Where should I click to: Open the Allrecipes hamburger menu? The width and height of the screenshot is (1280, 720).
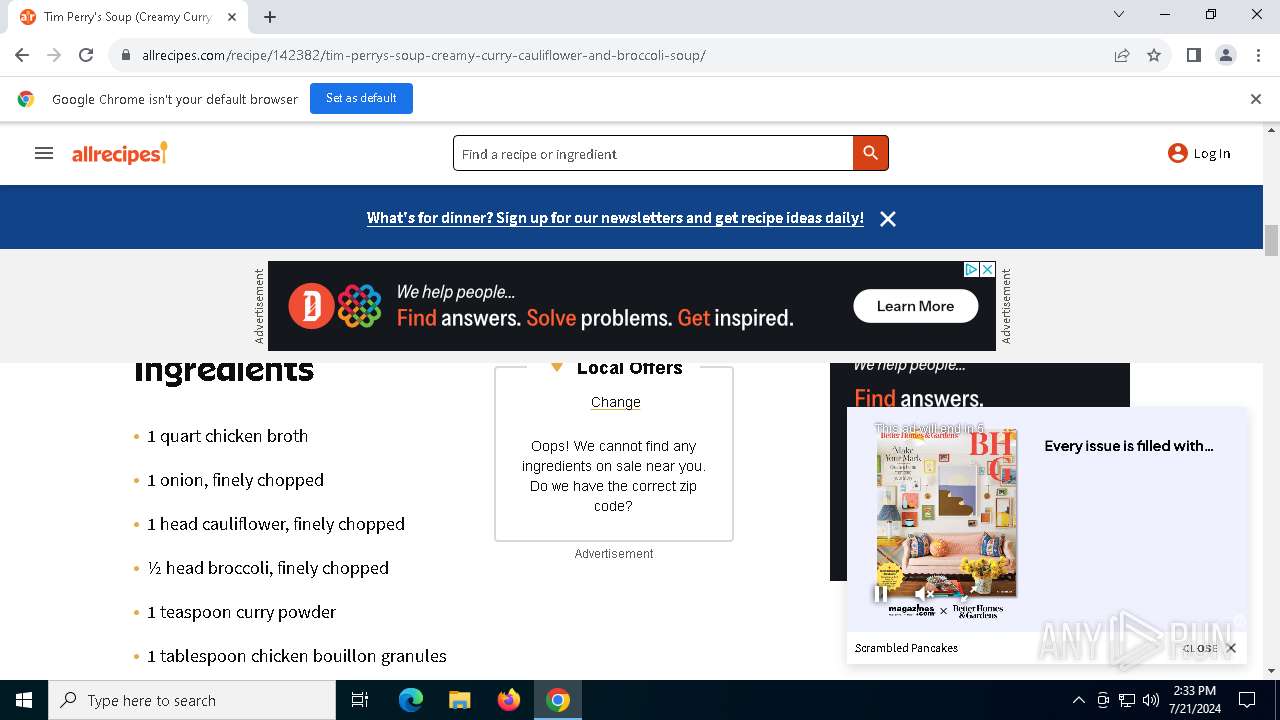(44, 153)
